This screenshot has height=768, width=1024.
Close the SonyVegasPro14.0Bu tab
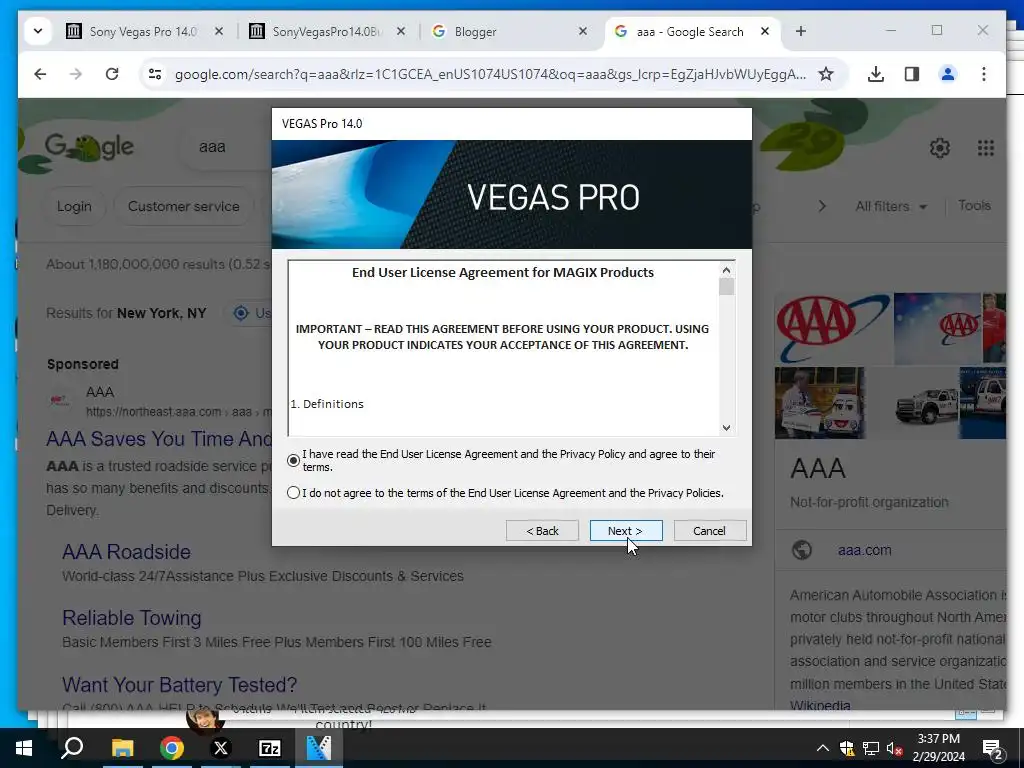[401, 31]
